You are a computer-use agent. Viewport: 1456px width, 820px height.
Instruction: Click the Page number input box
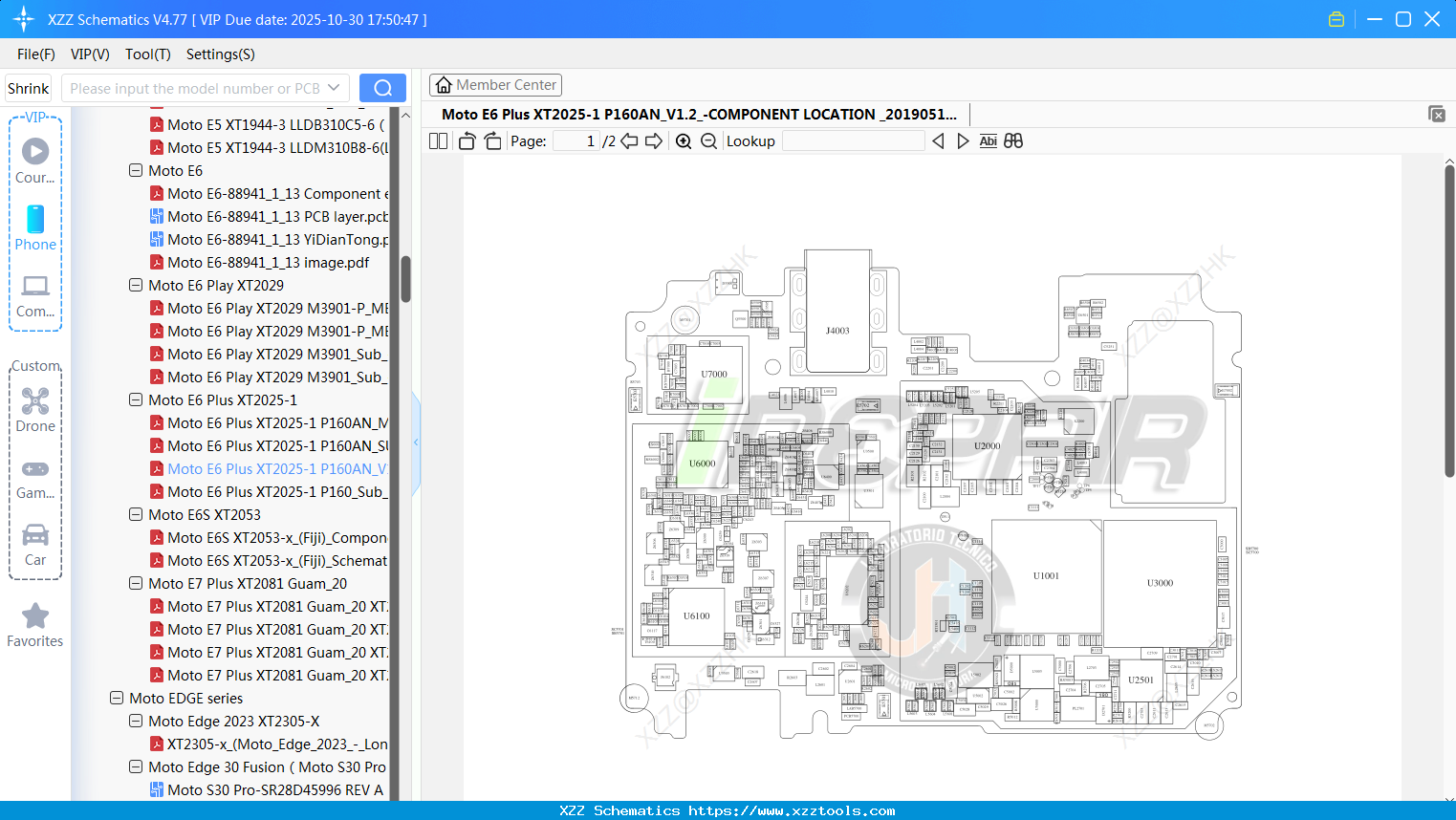click(x=576, y=141)
